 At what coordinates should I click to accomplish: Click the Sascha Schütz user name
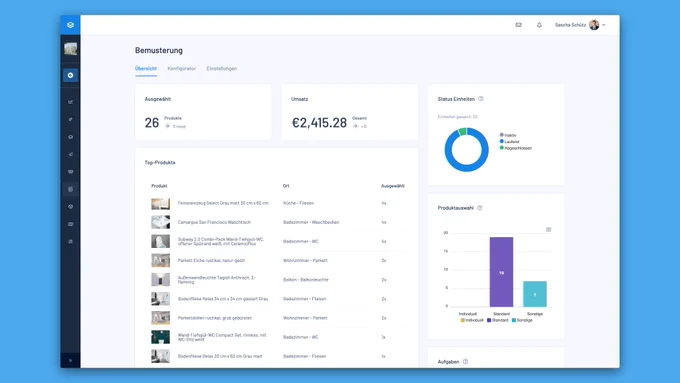[570, 25]
